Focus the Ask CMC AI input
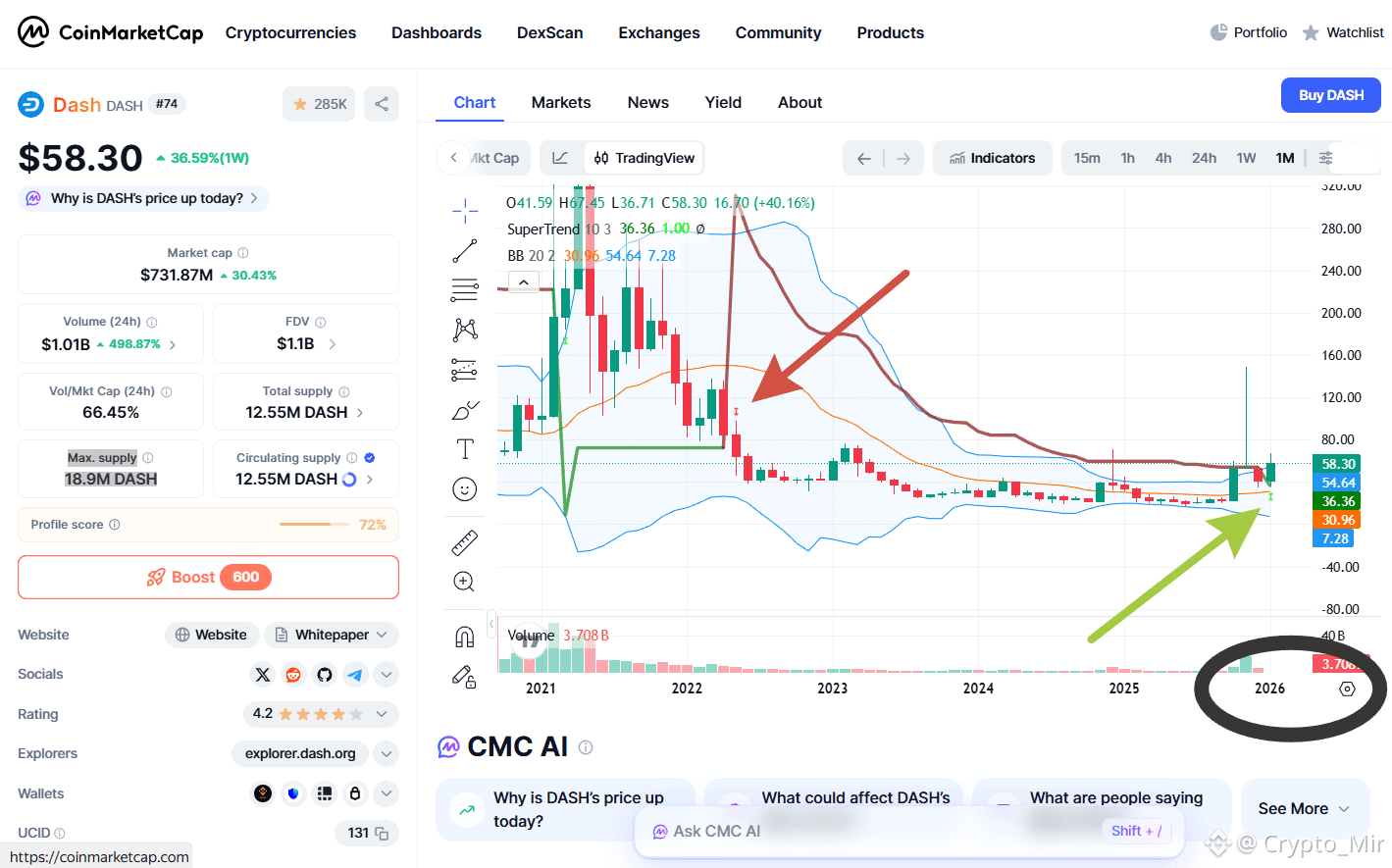 click(x=909, y=832)
